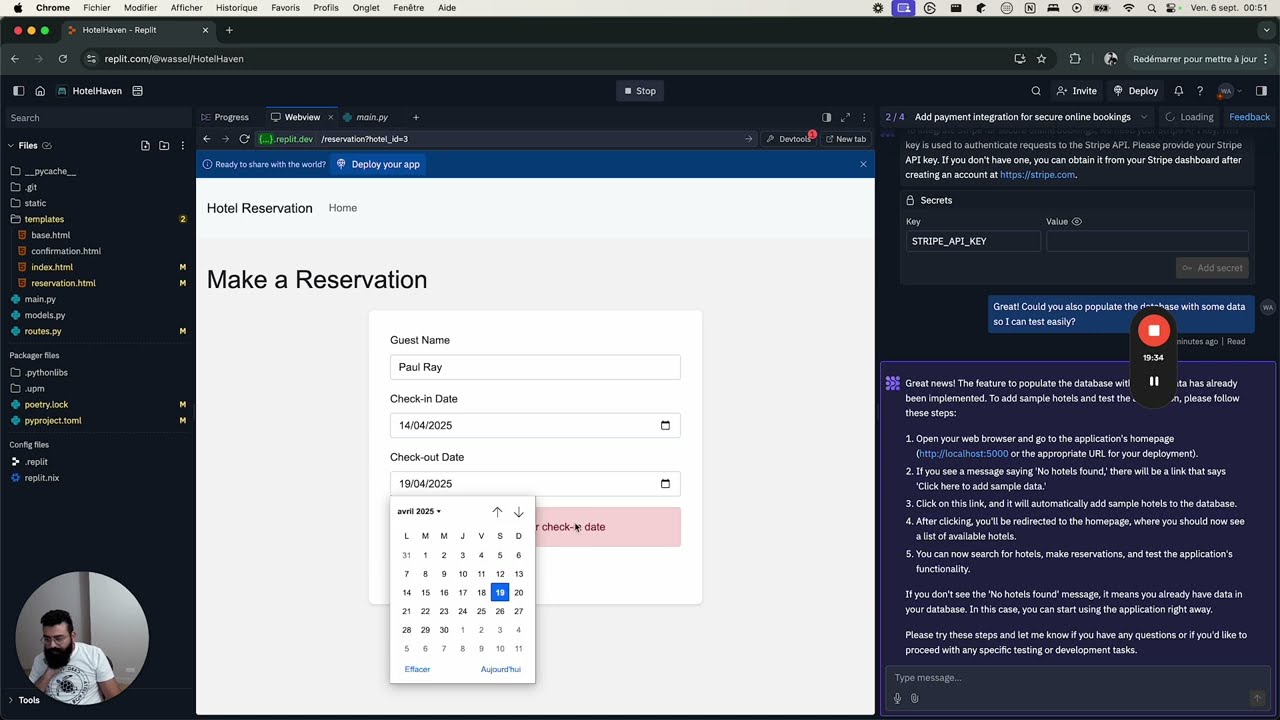Screen dimensions: 1280x720
Task: Invite collaborators to the repl
Action: tap(1077, 91)
